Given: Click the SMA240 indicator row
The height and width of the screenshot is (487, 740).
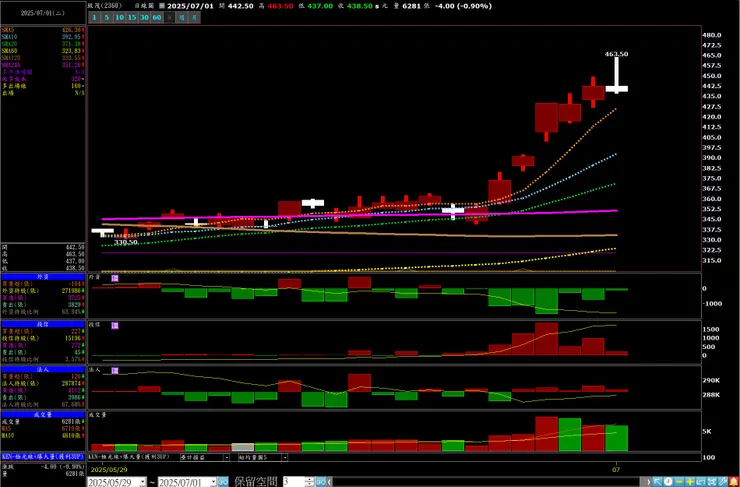Looking at the screenshot, I should point(43,65).
